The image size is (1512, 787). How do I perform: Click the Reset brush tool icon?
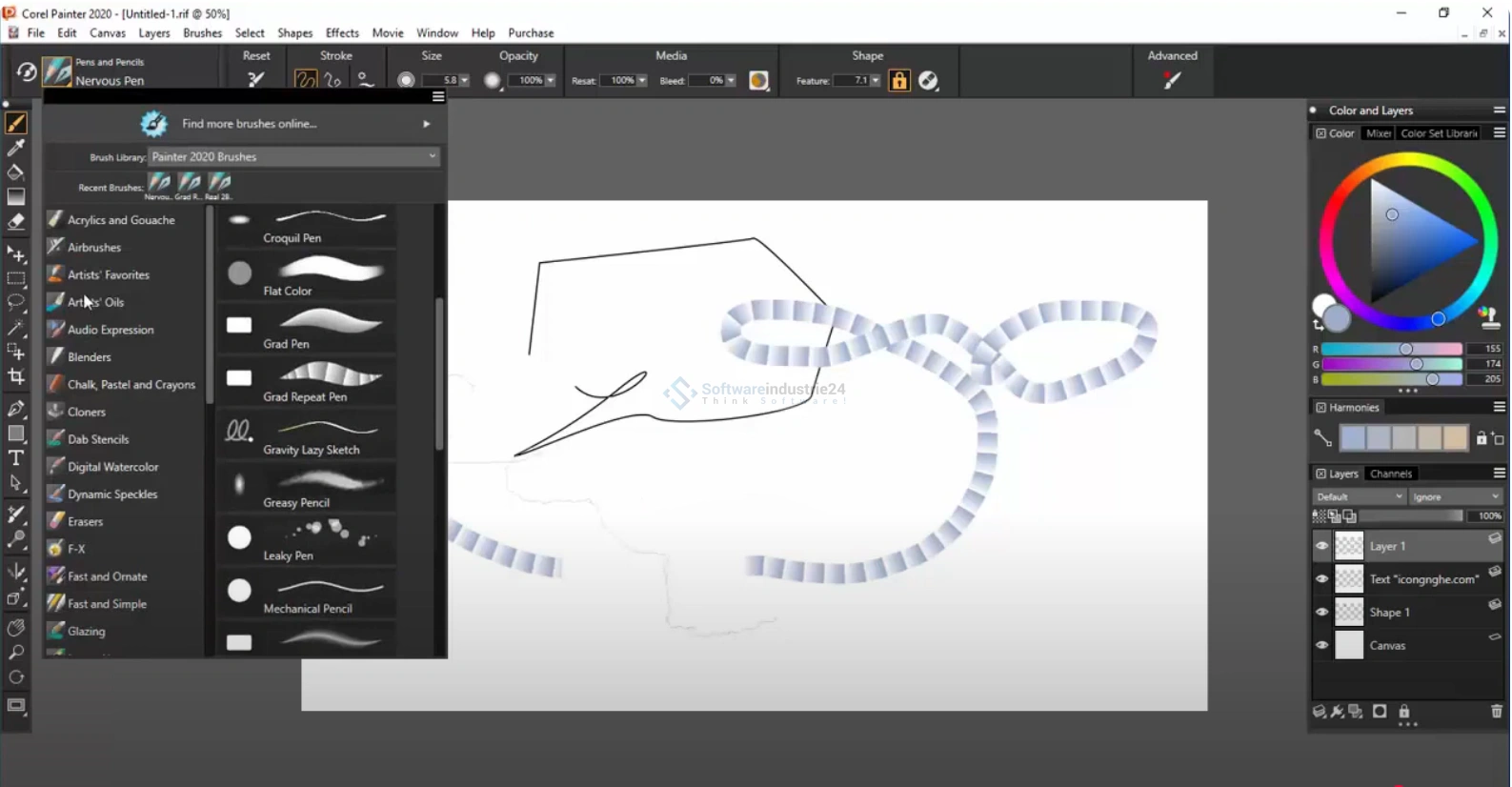(256, 80)
